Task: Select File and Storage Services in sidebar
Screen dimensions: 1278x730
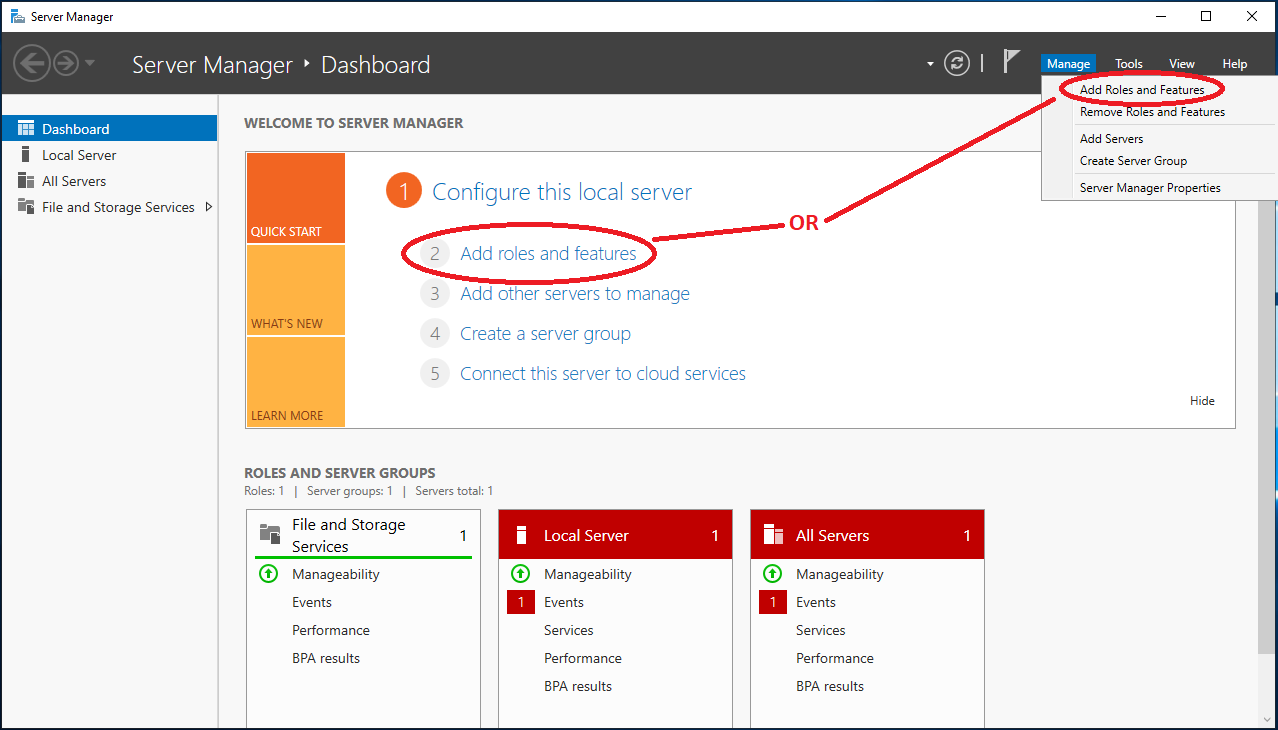Action: [x=109, y=207]
